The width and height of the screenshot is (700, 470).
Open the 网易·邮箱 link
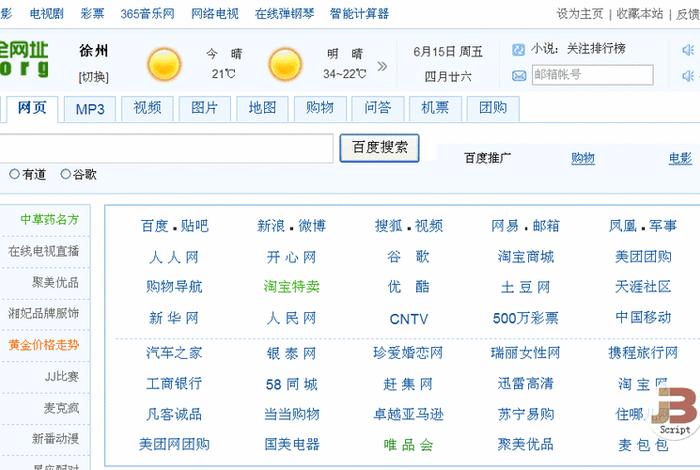(x=525, y=226)
